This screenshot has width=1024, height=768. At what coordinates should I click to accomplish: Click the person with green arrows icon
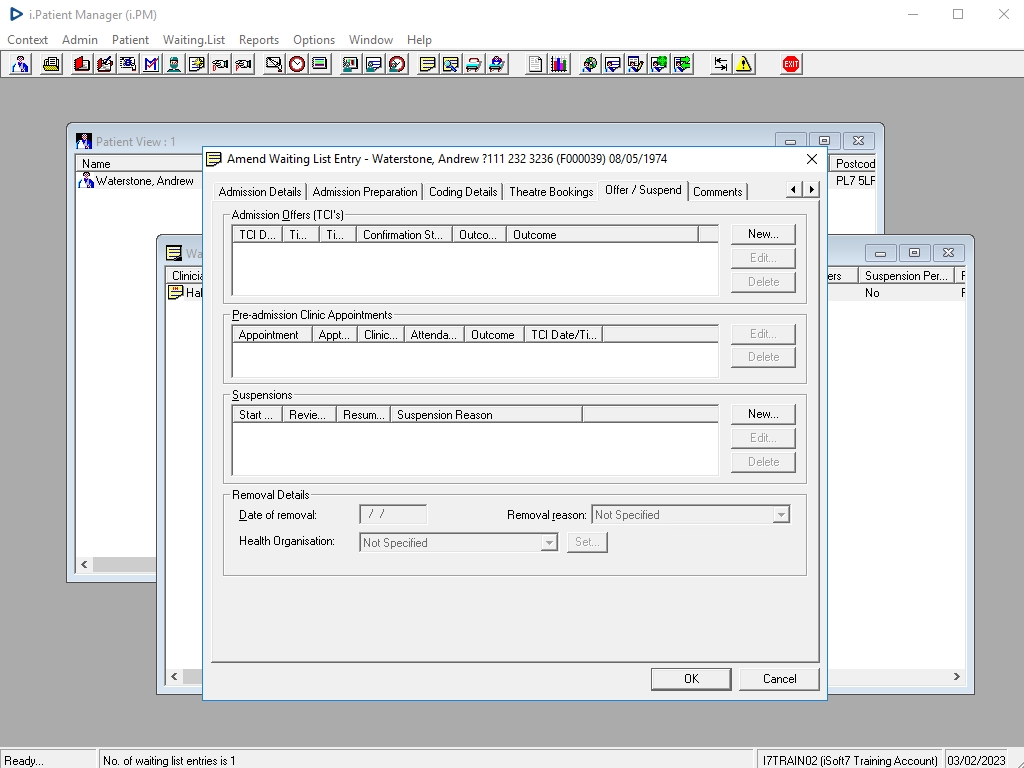[x=682, y=64]
